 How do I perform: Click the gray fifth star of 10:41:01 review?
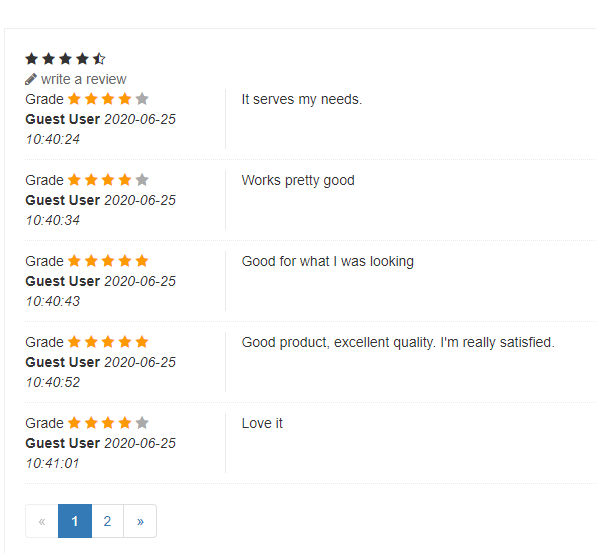coord(142,423)
